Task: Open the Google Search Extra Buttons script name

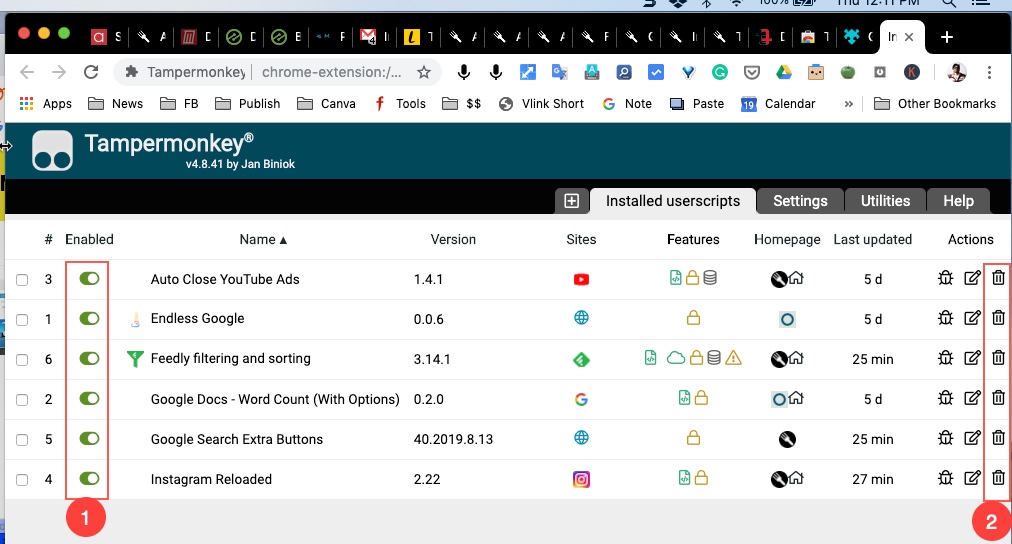Action: tap(237, 439)
